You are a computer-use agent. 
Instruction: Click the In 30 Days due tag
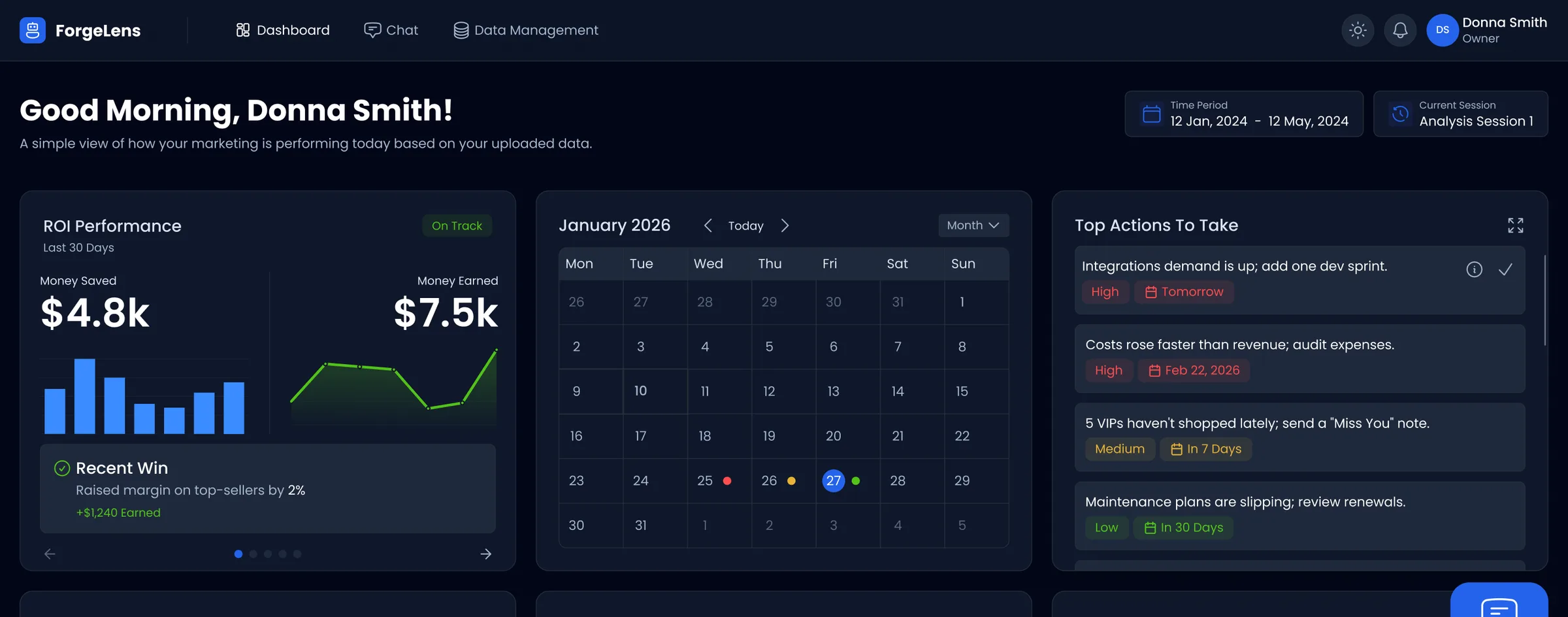point(1184,527)
